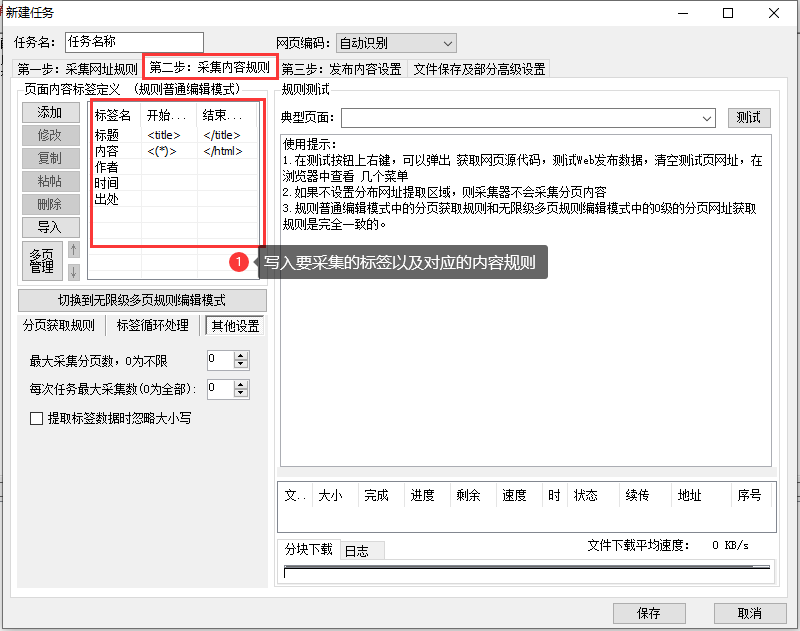Click the 任务名 input field
The image size is (800, 631).
(x=134, y=42)
